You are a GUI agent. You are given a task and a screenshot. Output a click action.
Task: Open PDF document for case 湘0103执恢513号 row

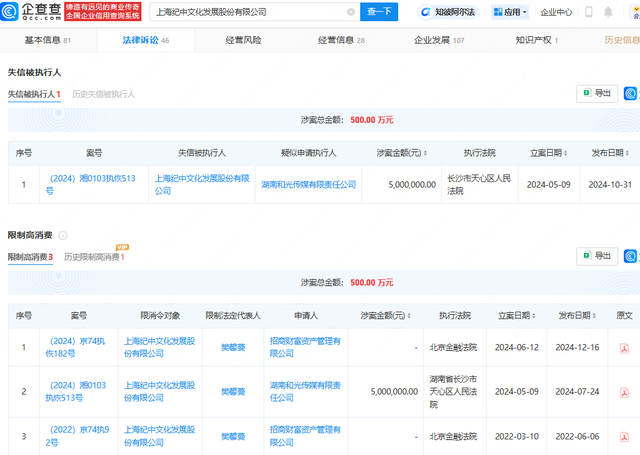pyautogui.click(x=624, y=393)
